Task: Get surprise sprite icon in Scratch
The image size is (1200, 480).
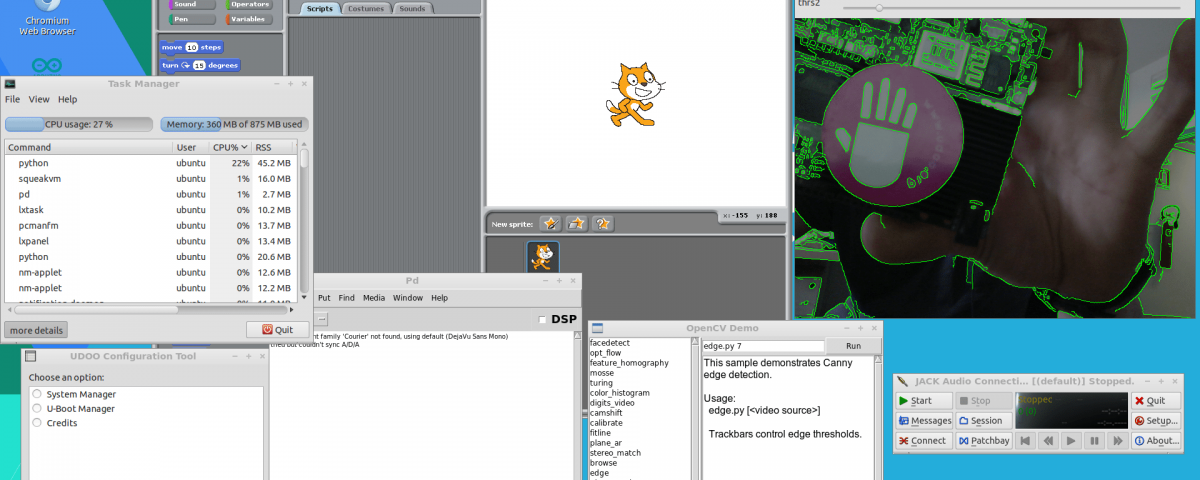Action: point(603,224)
